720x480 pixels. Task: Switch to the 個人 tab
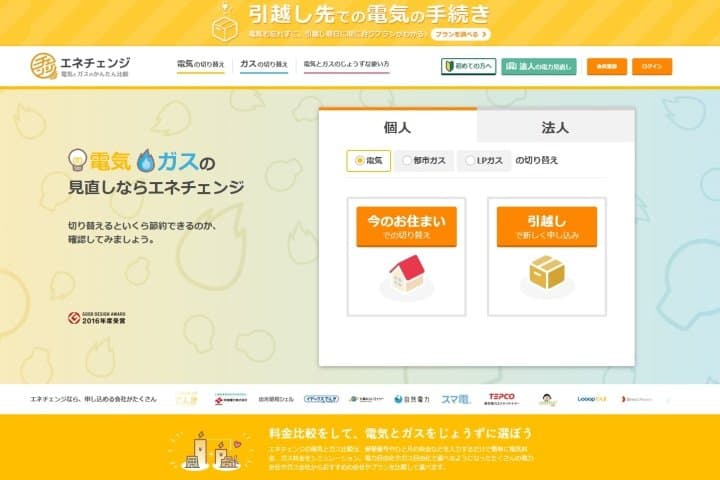[x=398, y=126]
